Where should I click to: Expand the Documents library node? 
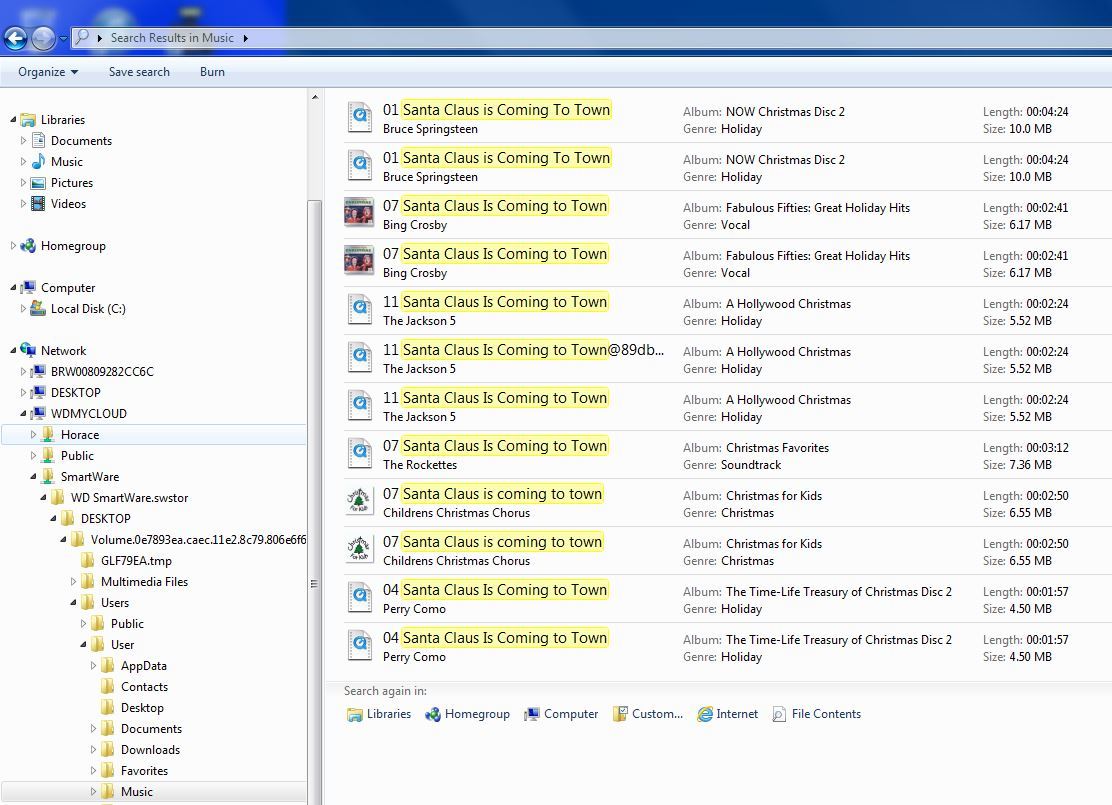click(x=23, y=140)
